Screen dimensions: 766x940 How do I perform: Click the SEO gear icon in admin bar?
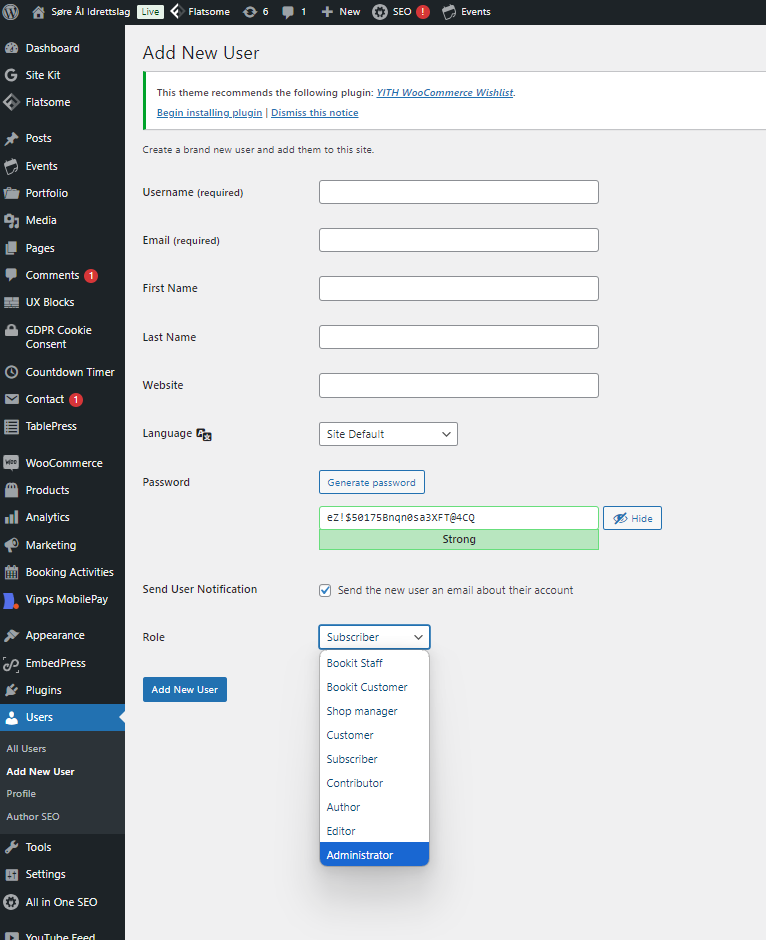point(379,12)
